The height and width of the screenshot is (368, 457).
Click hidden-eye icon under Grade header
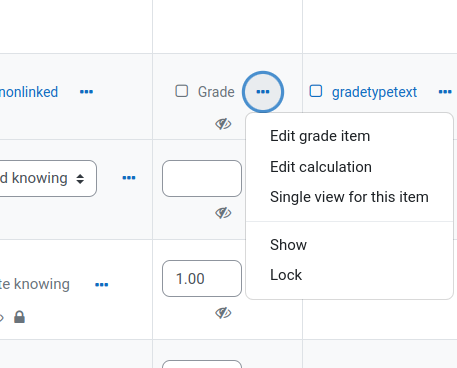coord(223,124)
